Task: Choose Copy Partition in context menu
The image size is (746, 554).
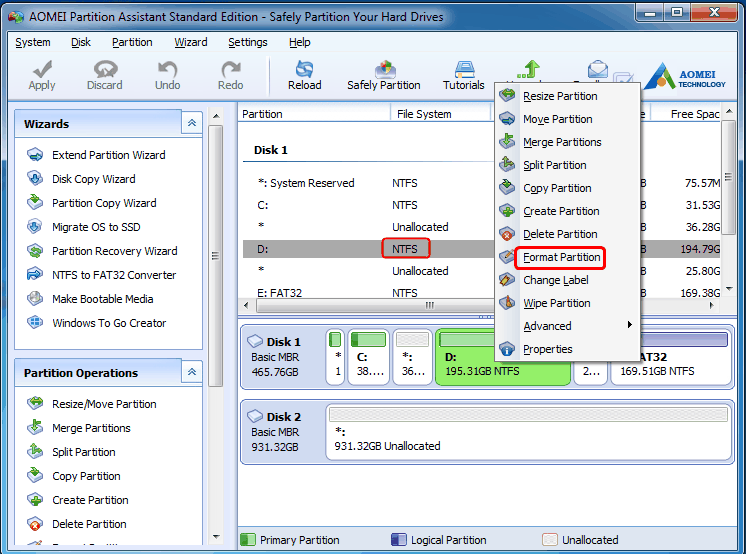Action: click(x=567, y=188)
